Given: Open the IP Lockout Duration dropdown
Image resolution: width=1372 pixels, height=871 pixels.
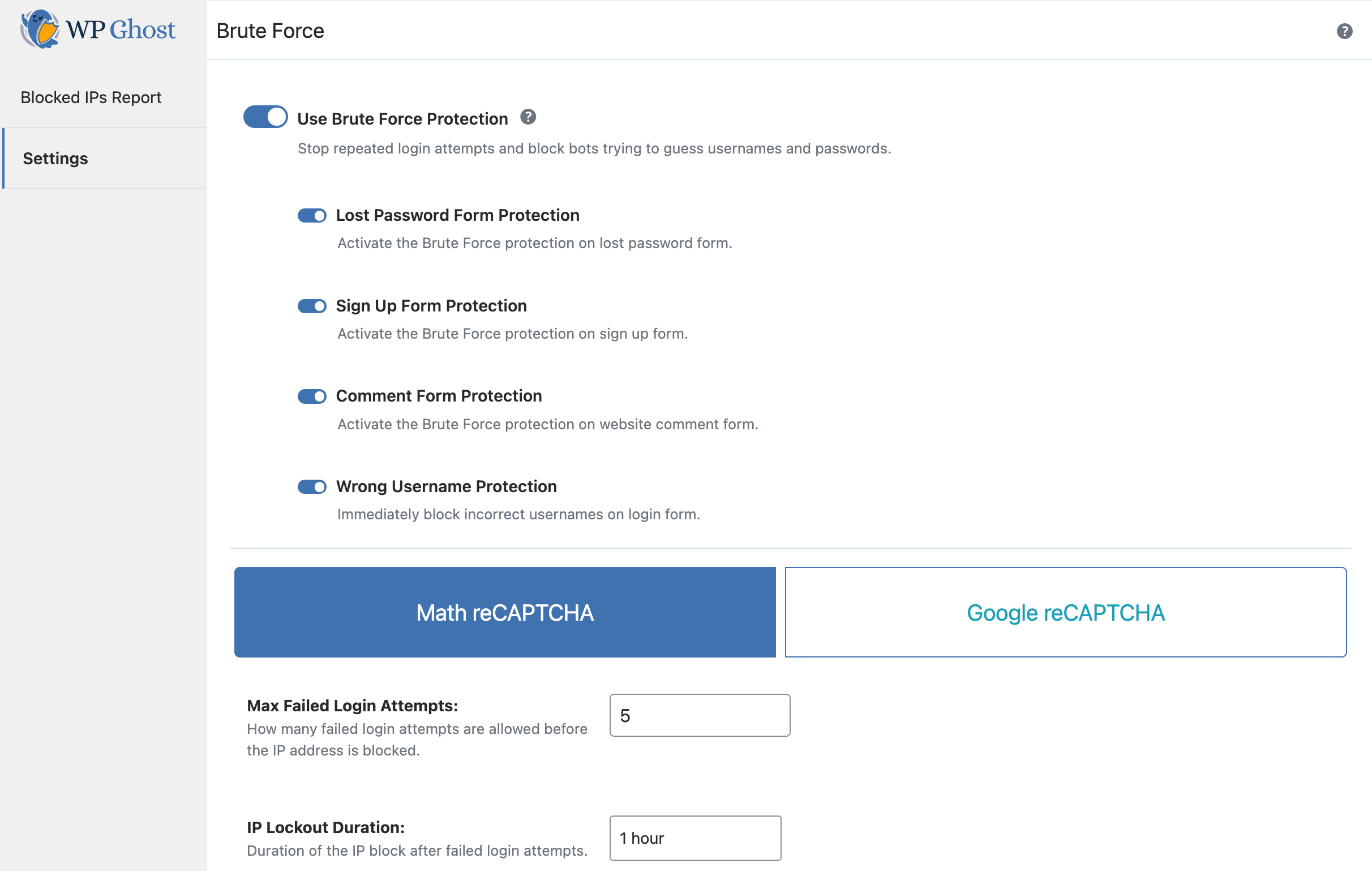Looking at the screenshot, I should tap(695, 838).
